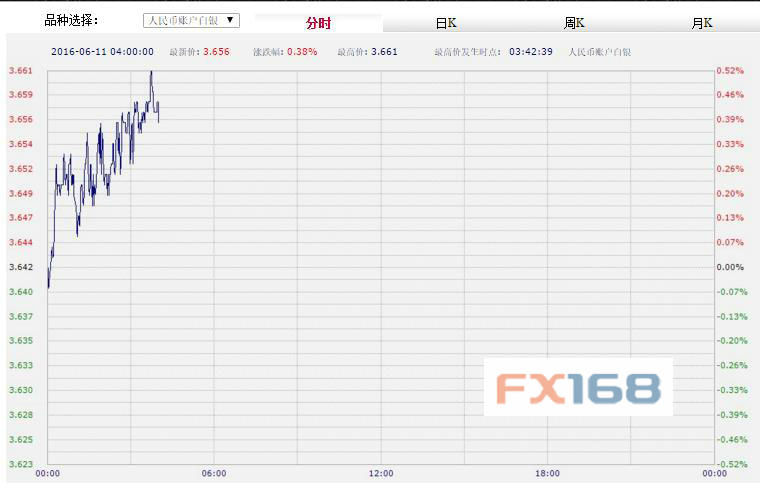Image resolution: width=760 pixels, height=488 pixels.
Task: Click the -0.26% right axis label
Action: (732, 365)
